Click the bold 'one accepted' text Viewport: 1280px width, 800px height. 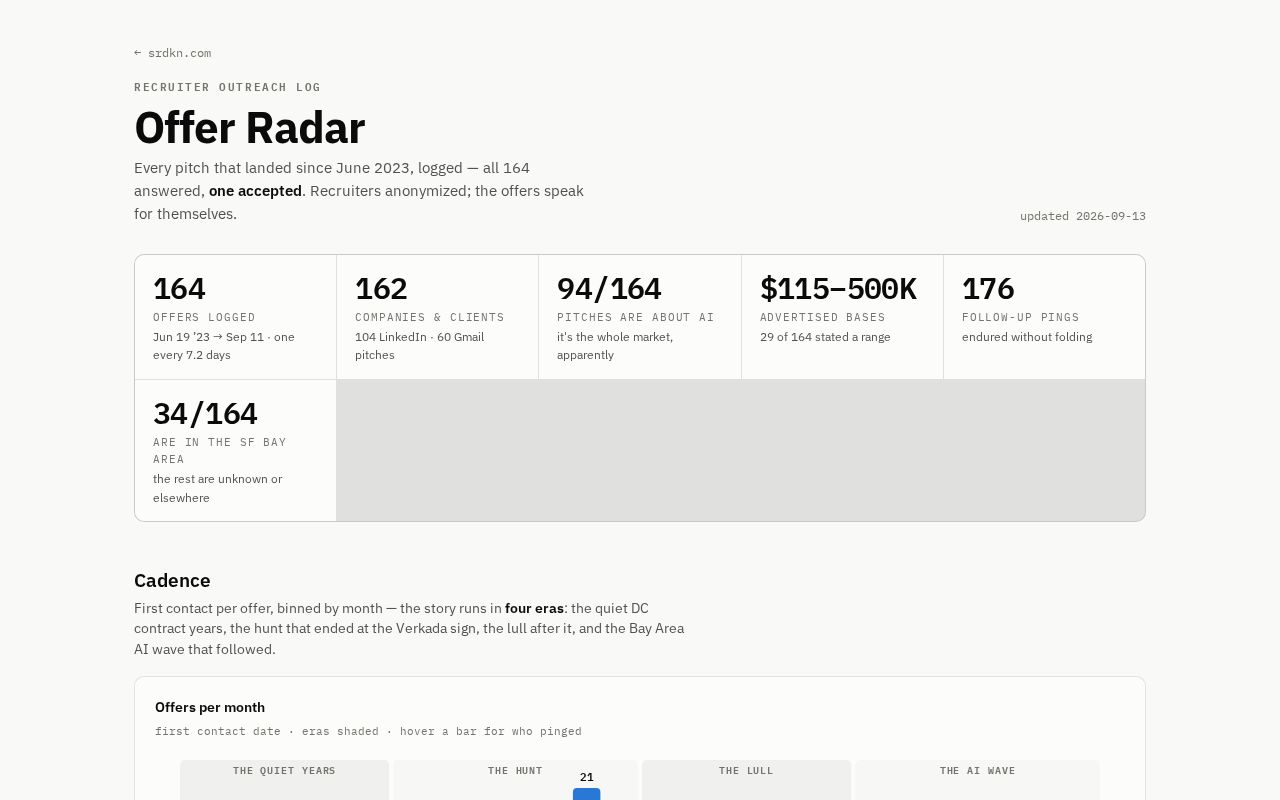tap(255, 191)
